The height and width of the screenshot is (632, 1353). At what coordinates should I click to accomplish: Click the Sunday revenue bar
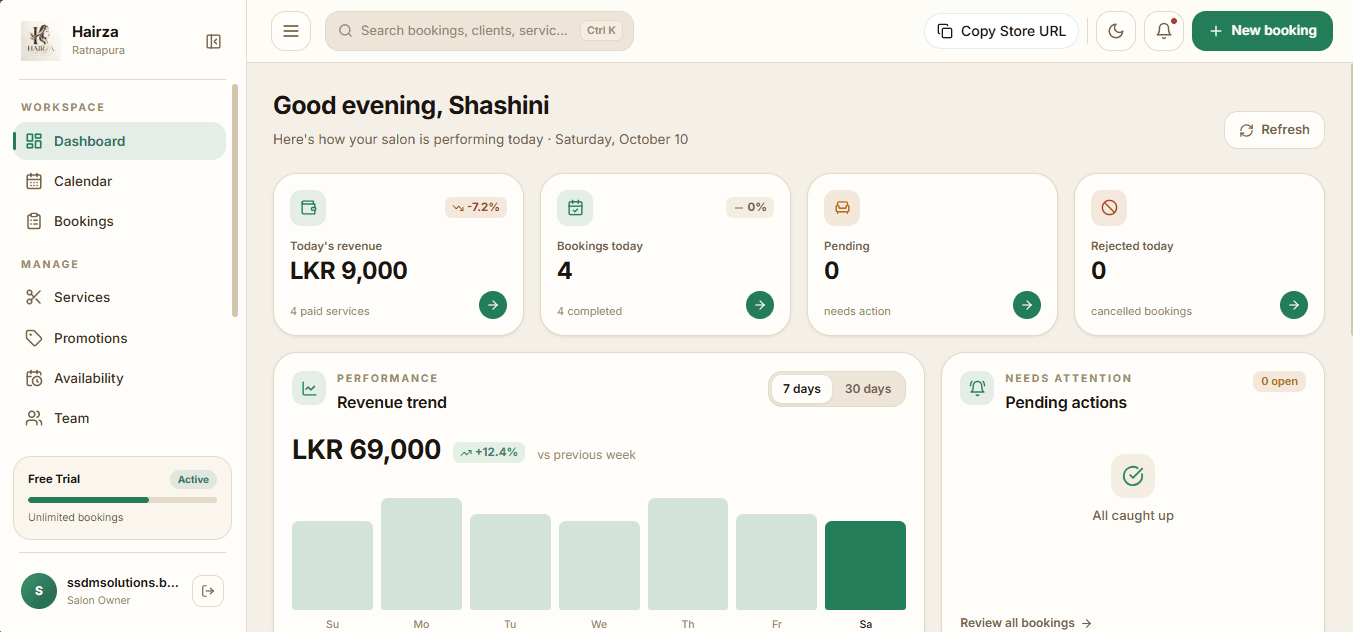pyautogui.click(x=332, y=565)
